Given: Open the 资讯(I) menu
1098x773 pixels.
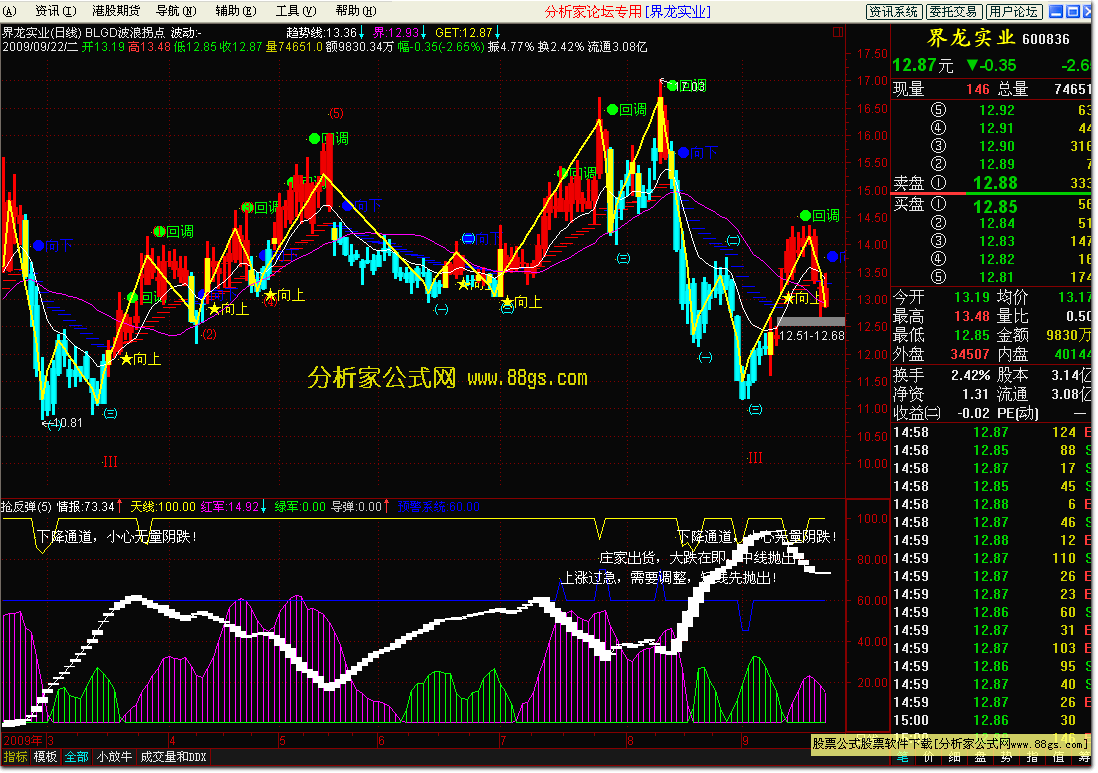Looking at the screenshot, I should point(55,11).
